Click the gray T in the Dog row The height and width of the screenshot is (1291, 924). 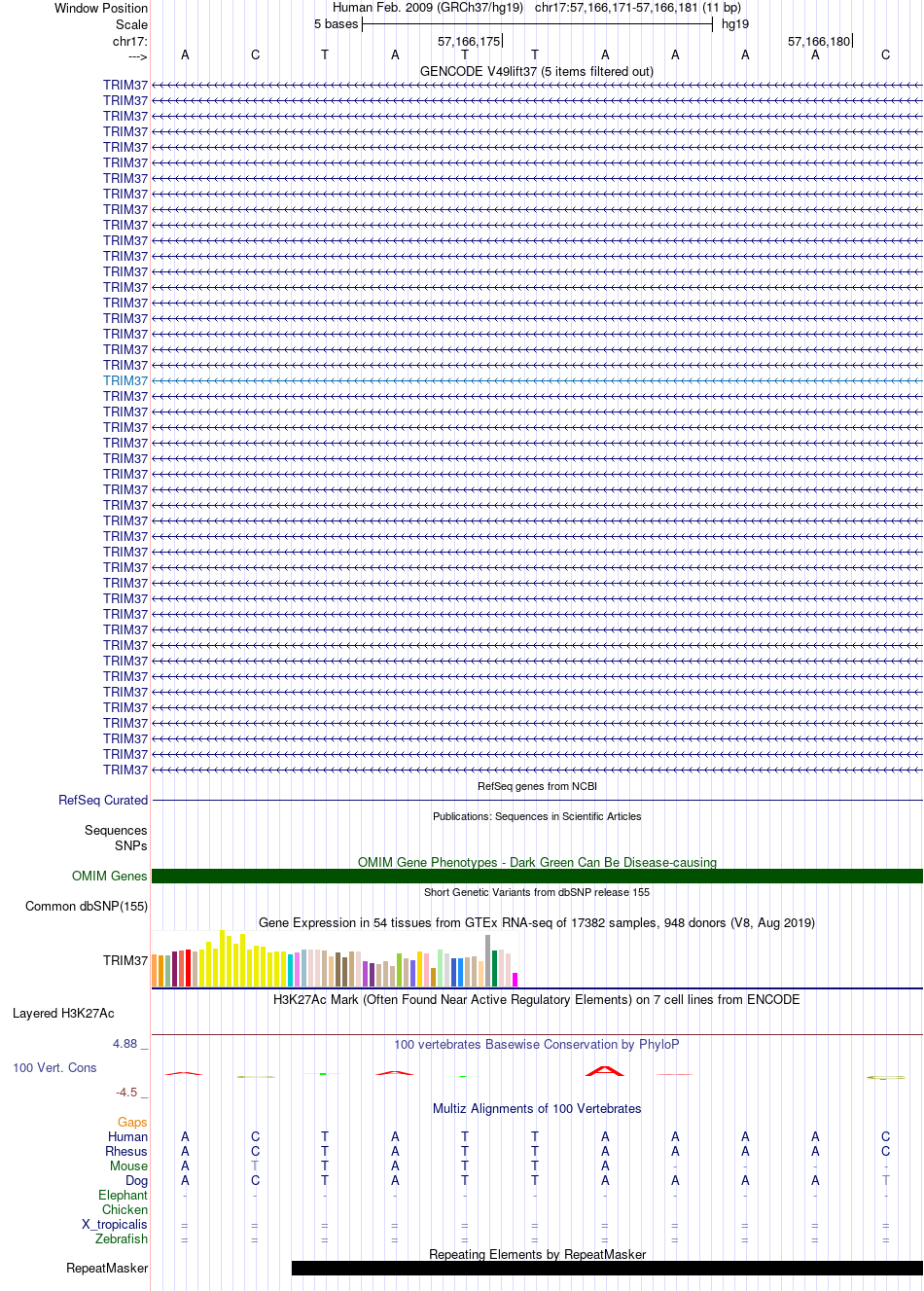click(x=885, y=1180)
